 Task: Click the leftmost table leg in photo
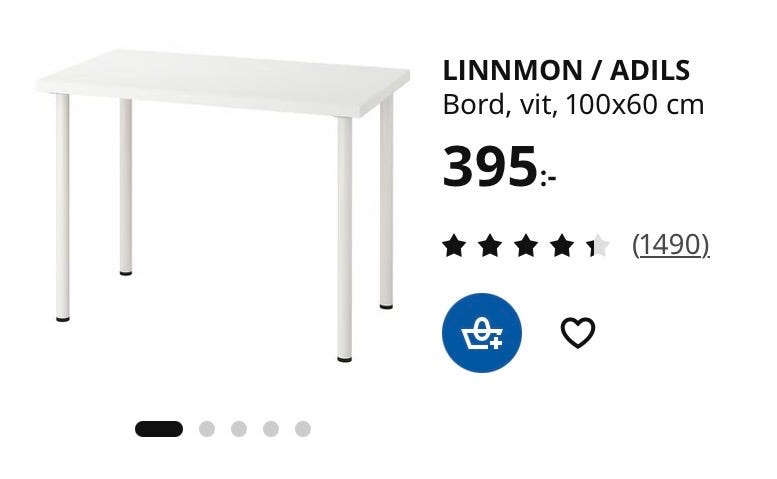(62, 207)
